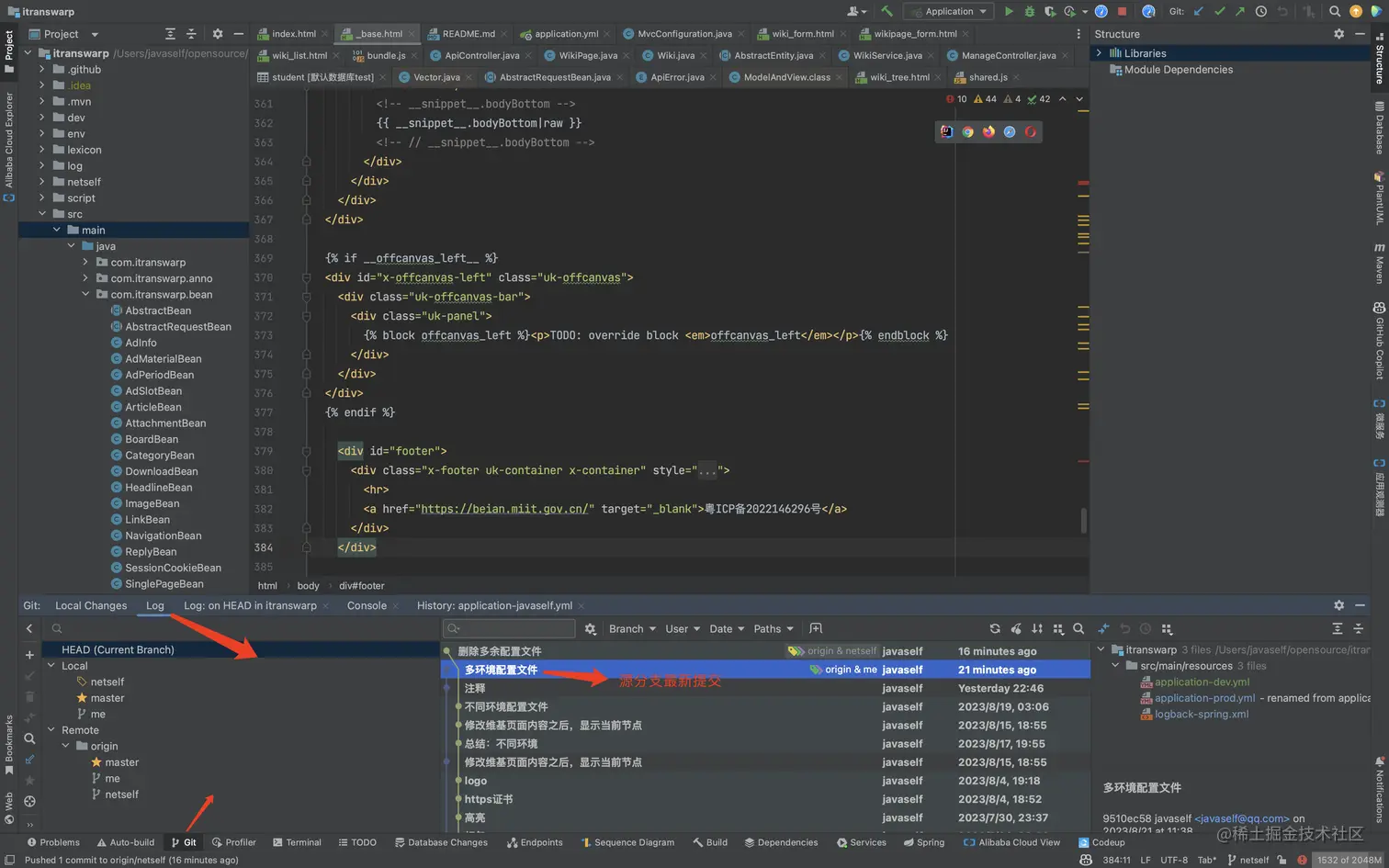Click javaself@qq.com email link

tap(1242, 818)
